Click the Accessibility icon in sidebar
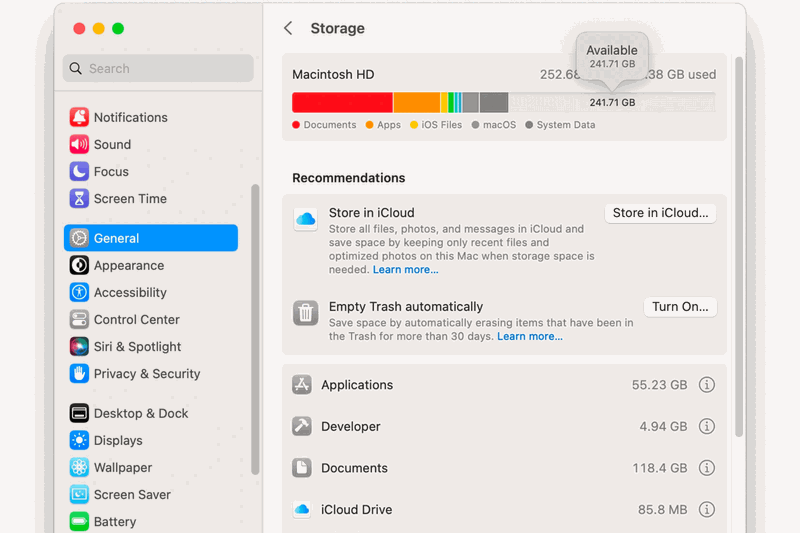The image size is (800, 533). point(79,292)
